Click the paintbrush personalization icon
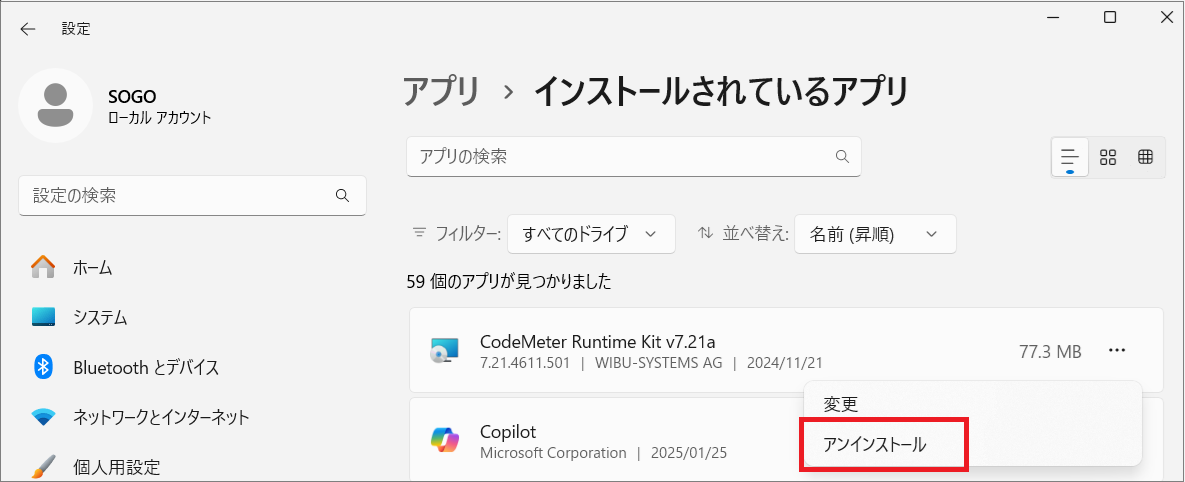The height and width of the screenshot is (482, 1185). pyautogui.click(x=43, y=465)
